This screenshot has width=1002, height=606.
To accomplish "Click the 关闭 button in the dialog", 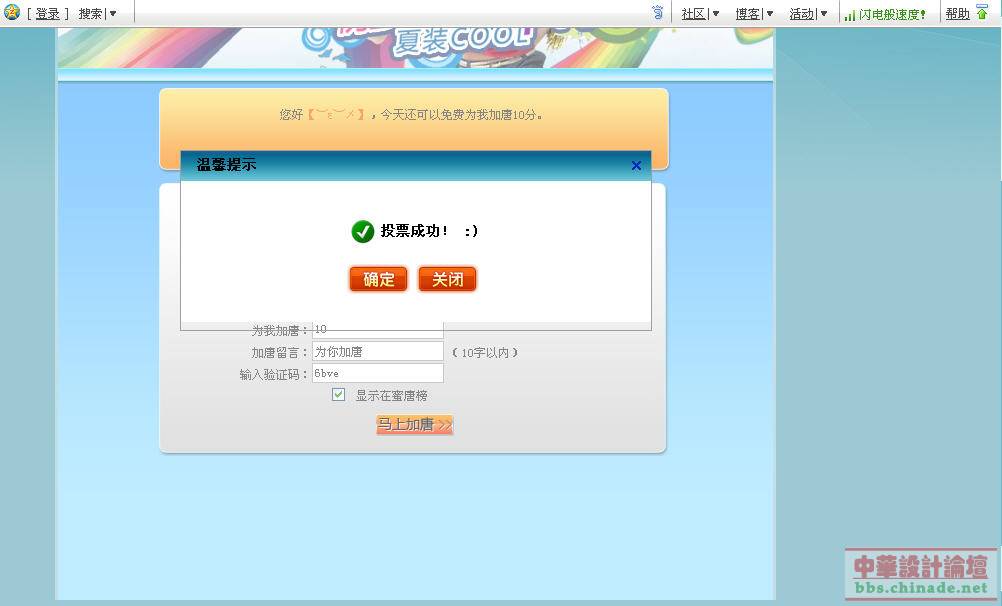I will [447, 279].
